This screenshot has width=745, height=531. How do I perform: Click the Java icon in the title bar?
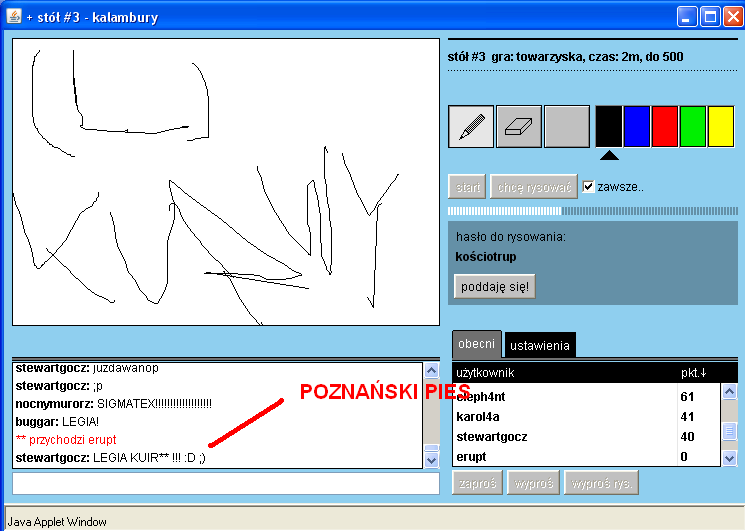click(14, 17)
